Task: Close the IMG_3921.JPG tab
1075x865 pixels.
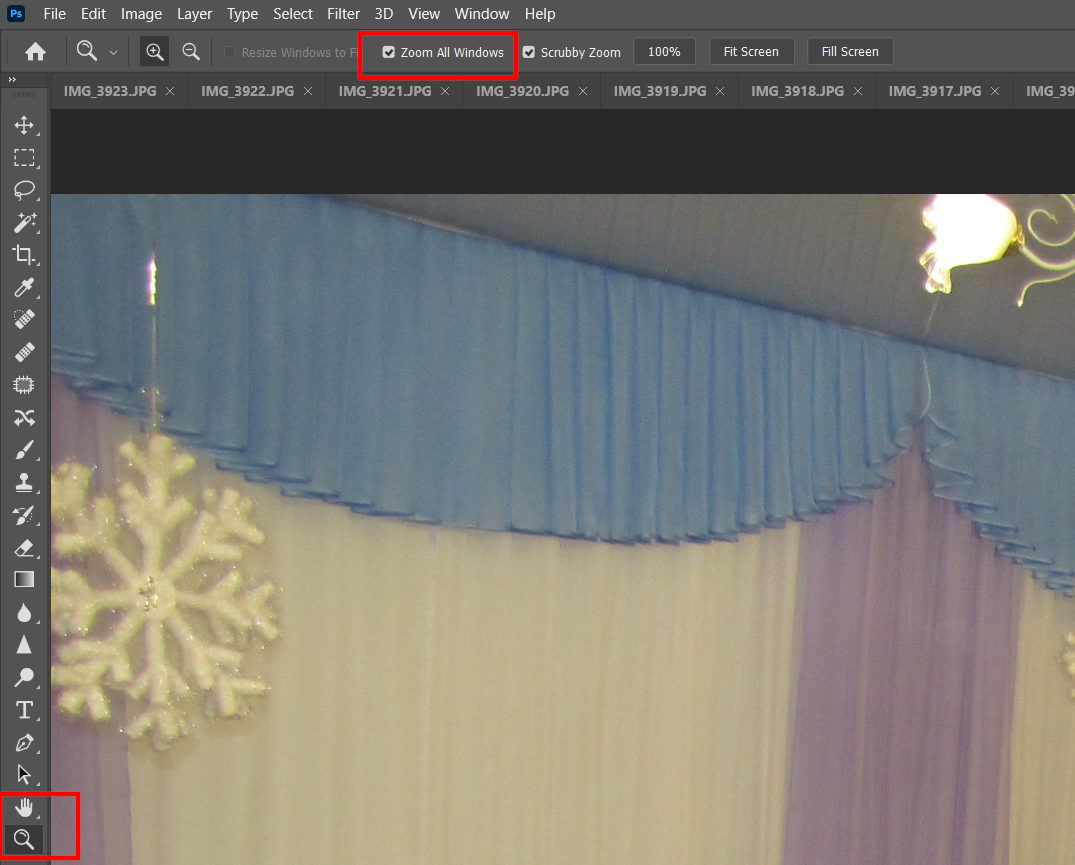Action: tap(445, 91)
